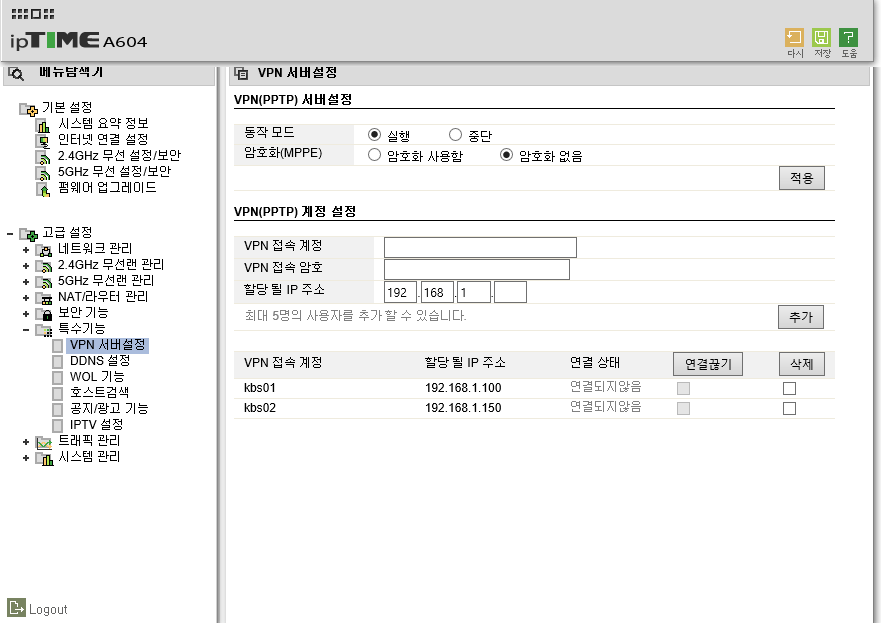Screen dimensions: 881x623
Task: Open 펌웨어 업그레이드 icon
Action: 43,190
